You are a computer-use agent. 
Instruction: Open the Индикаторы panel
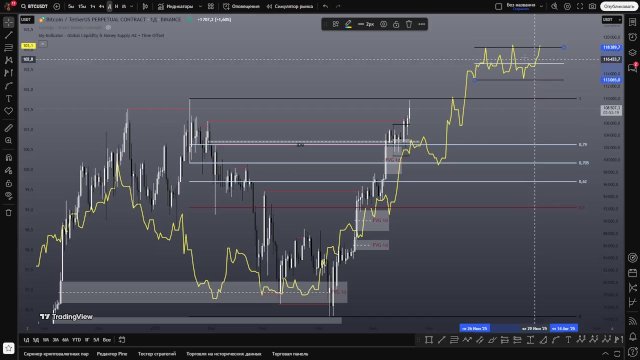[x=176, y=7]
